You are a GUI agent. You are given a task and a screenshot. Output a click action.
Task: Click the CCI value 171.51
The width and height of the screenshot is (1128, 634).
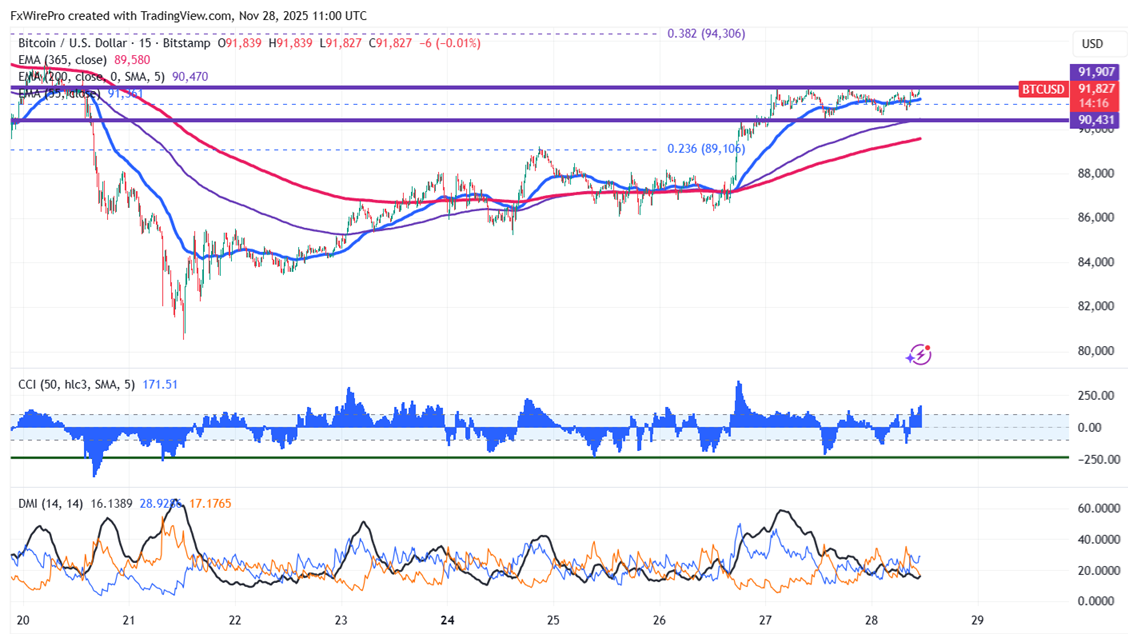pos(160,384)
